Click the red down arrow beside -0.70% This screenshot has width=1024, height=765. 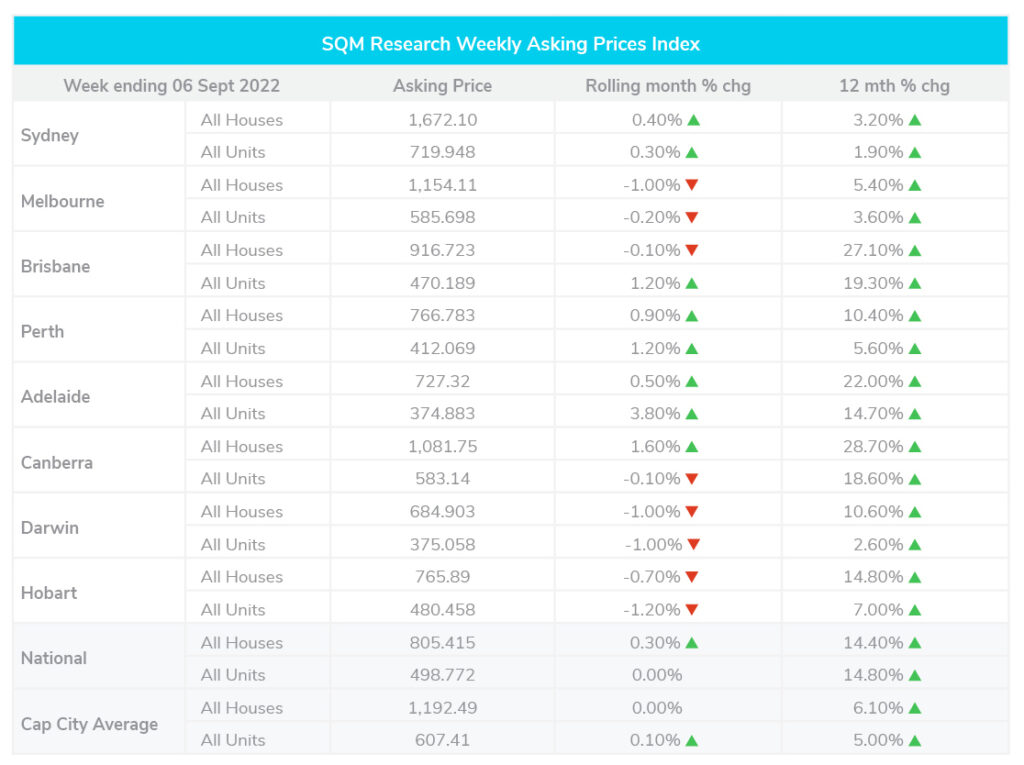692,577
